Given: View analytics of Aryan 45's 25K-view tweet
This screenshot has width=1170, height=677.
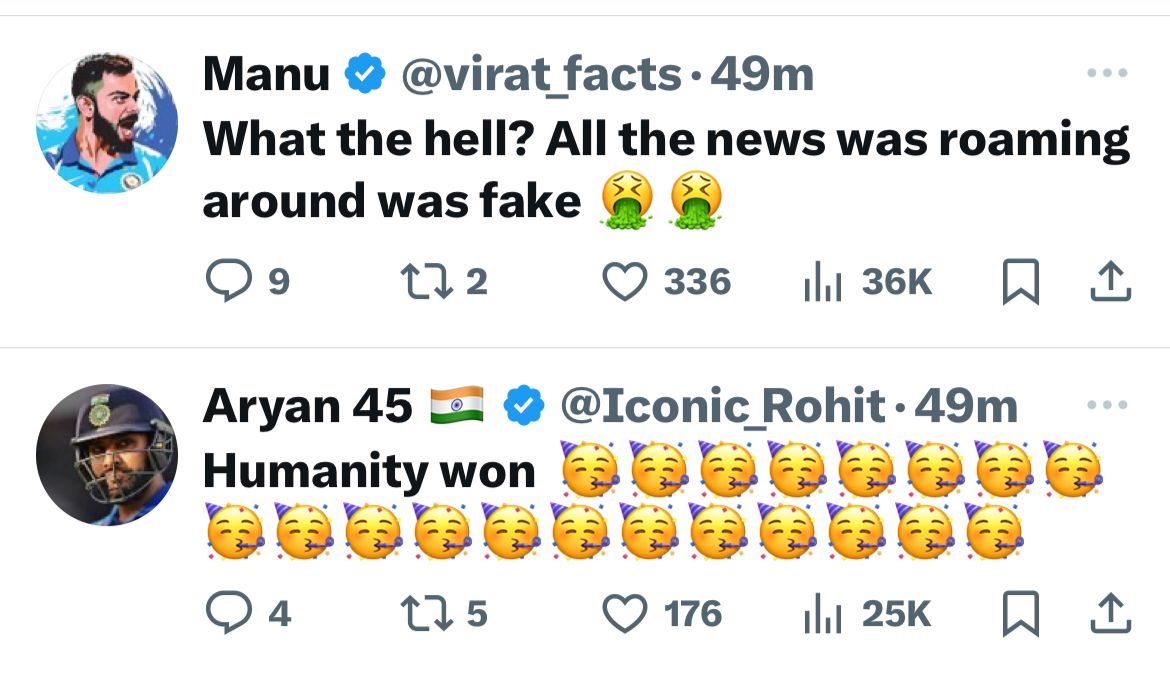Looking at the screenshot, I should click(820, 614).
